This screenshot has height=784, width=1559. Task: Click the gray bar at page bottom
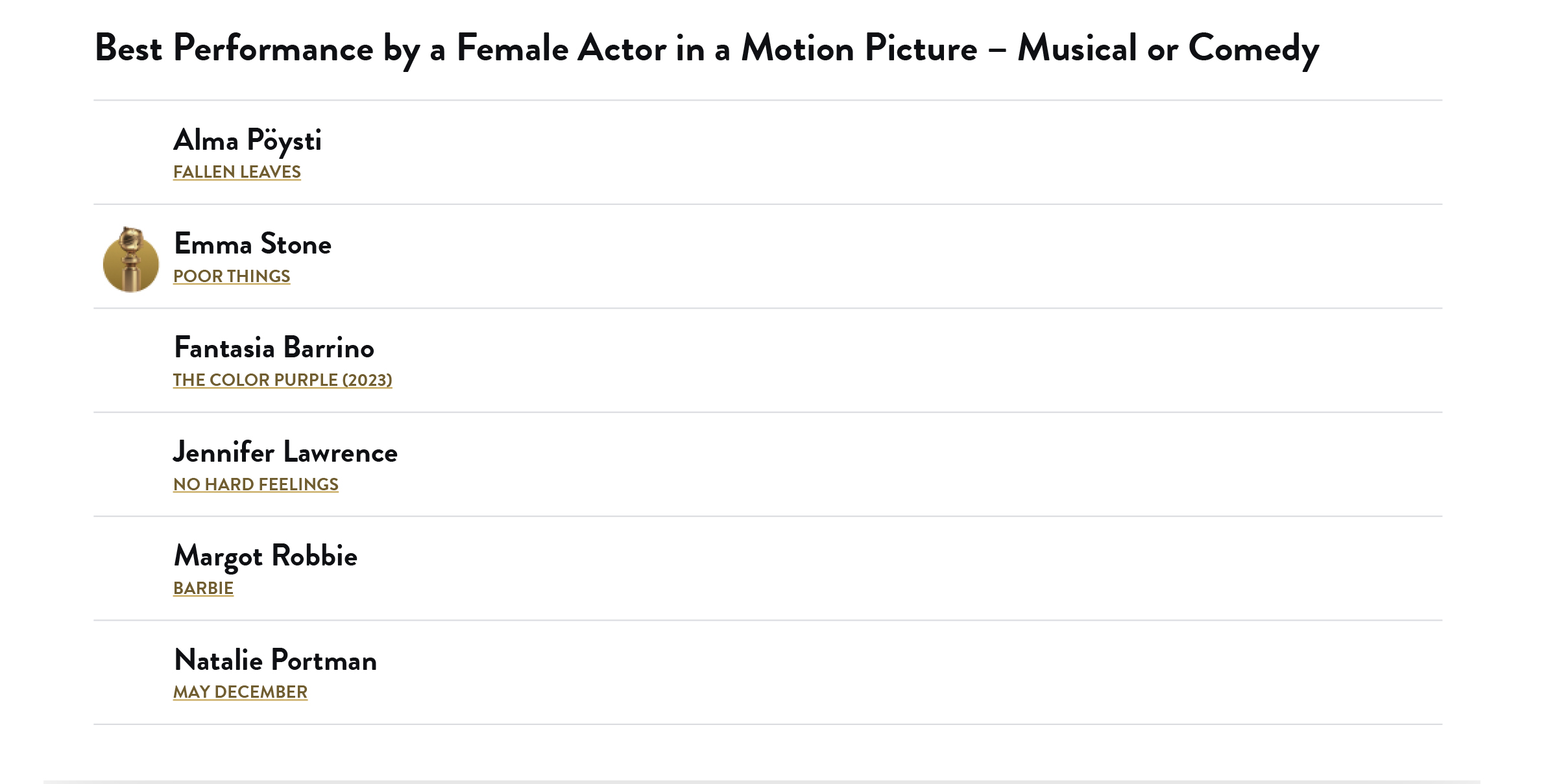762,781
